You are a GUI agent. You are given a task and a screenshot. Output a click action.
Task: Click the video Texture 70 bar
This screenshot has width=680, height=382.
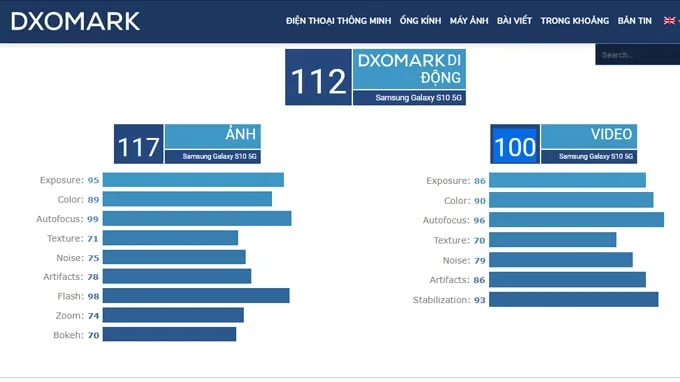coord(552,240)
